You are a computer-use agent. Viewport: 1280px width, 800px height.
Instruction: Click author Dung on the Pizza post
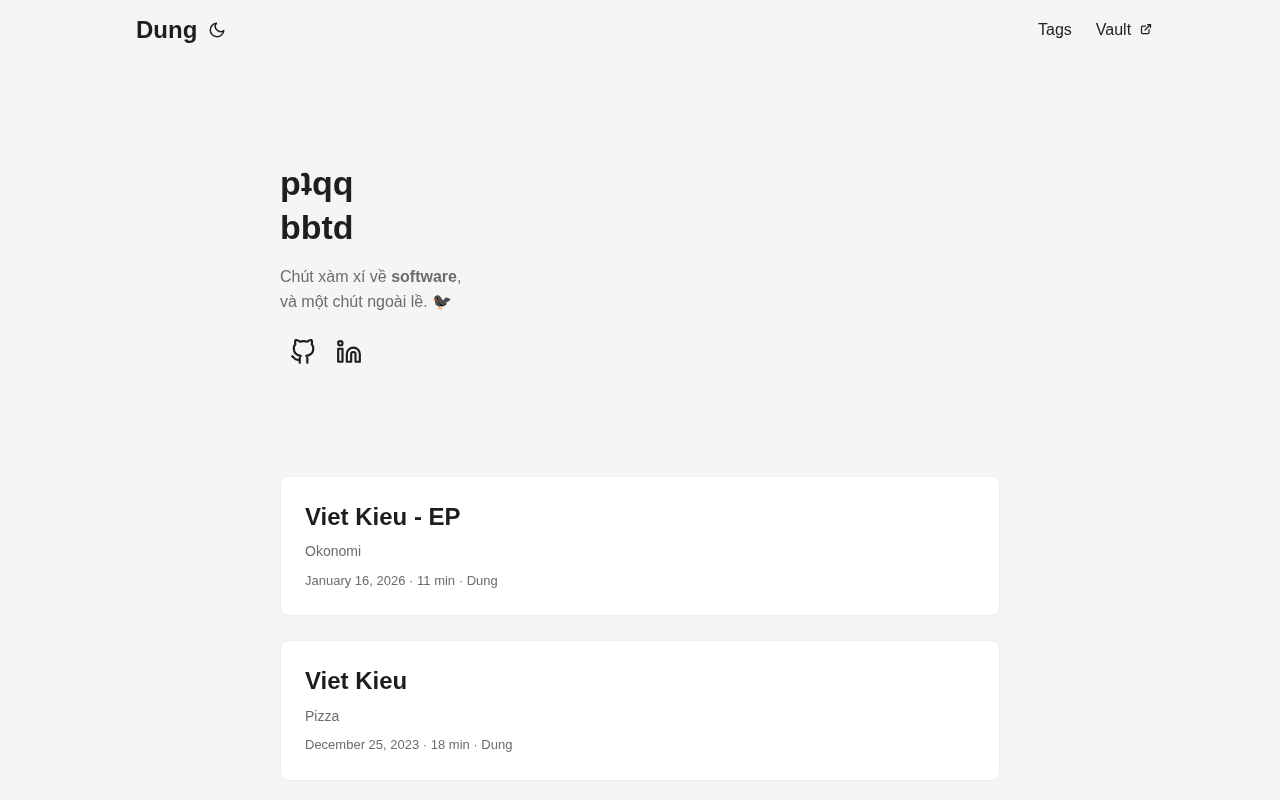[x=497, y=745]
